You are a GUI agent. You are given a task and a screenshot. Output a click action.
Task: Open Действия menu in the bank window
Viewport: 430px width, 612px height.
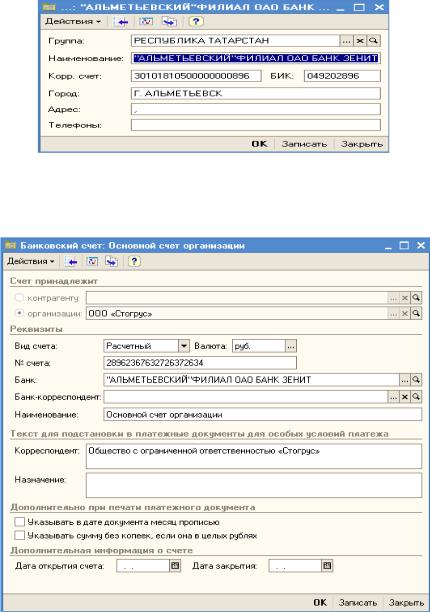coord(73,21)
